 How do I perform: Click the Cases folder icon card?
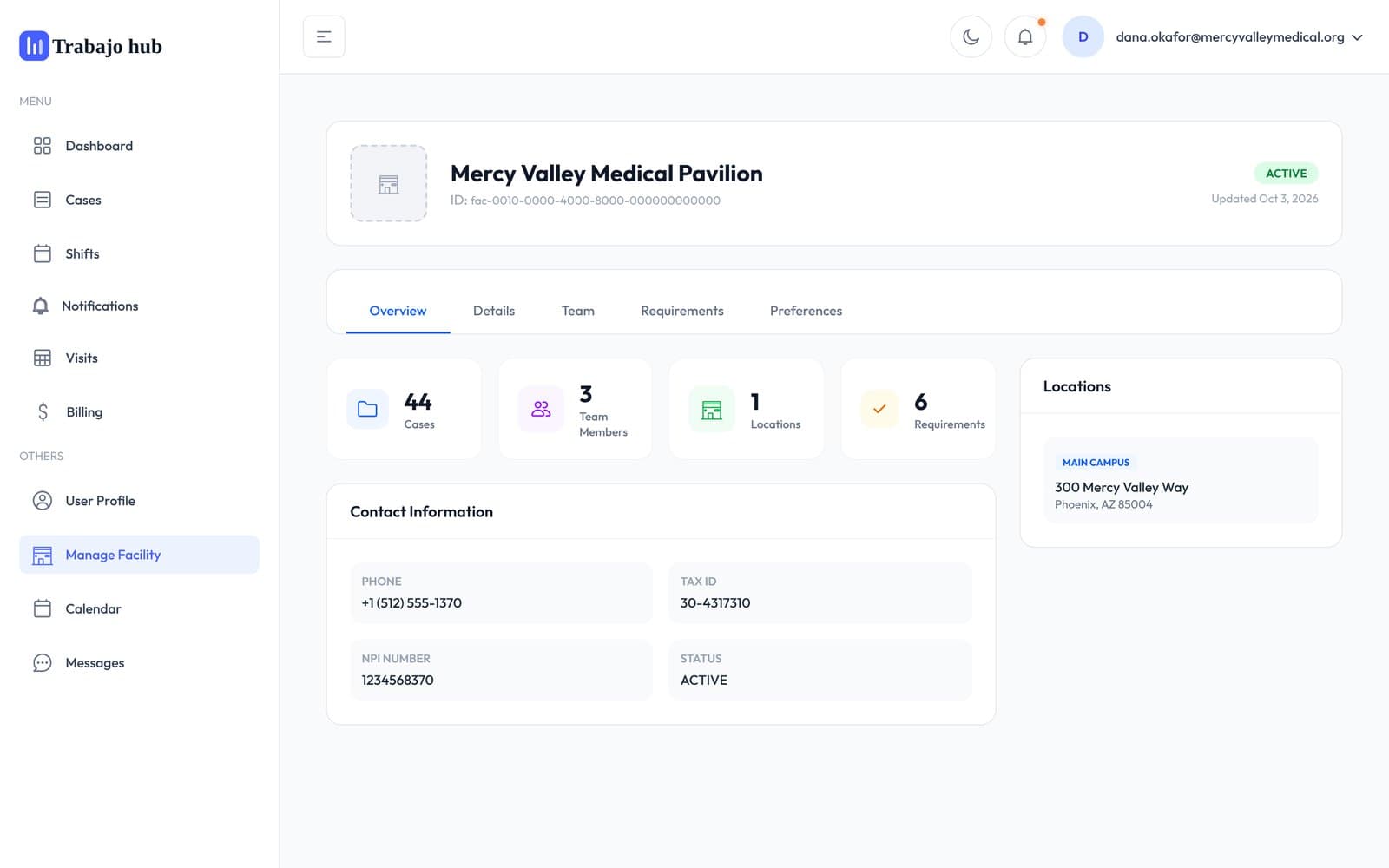367,409
